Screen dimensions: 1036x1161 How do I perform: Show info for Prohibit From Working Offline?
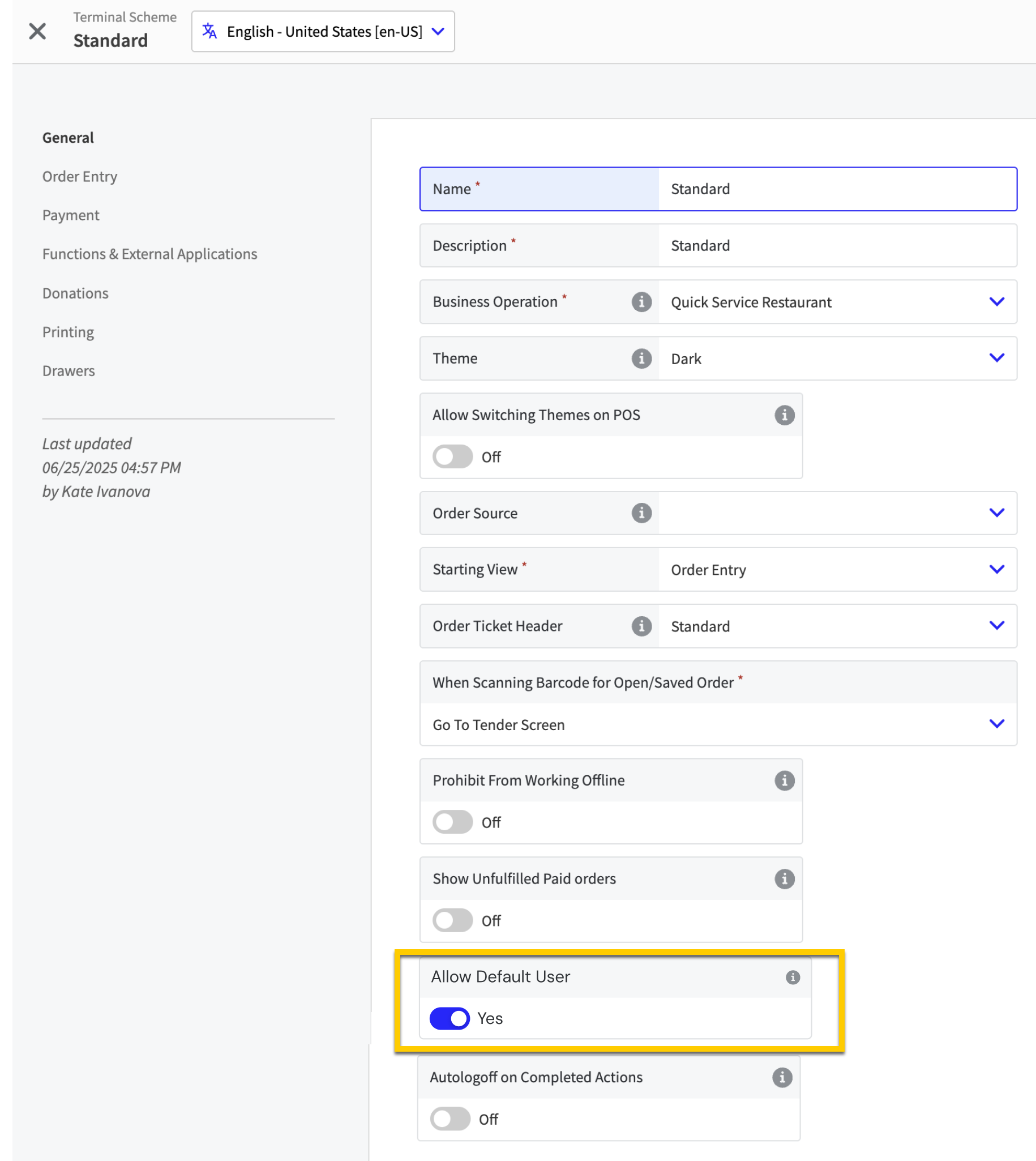click(784, 780)
